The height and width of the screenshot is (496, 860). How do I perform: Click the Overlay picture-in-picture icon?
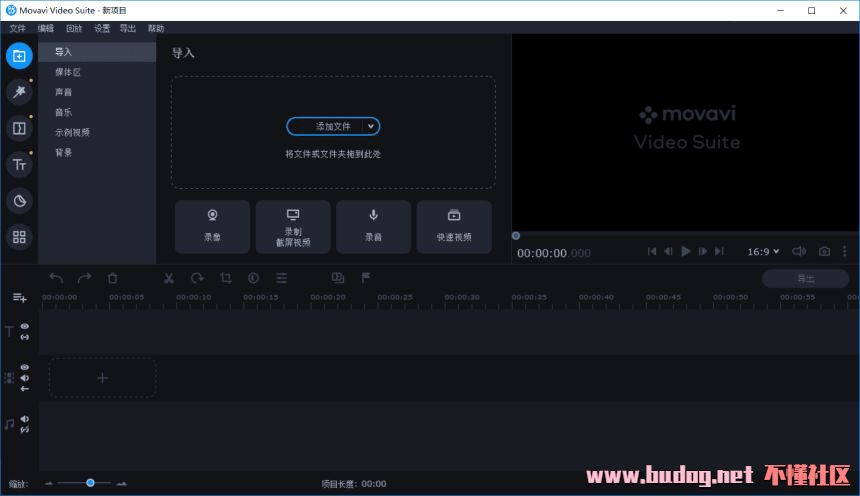tap(338, 278)
